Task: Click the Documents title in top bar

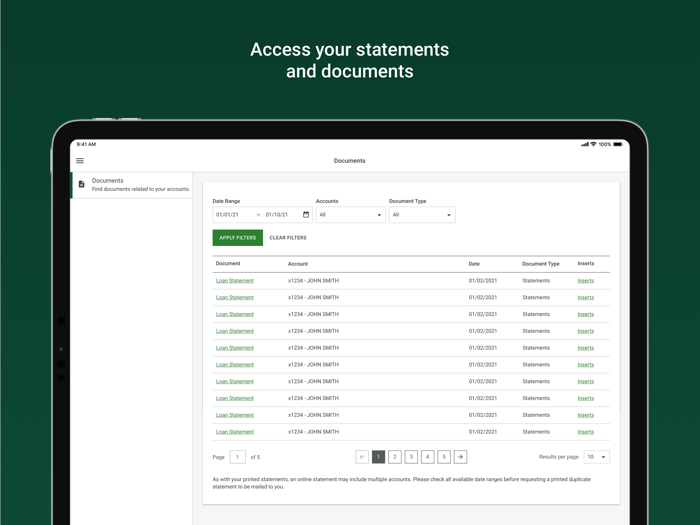Action: pyautogui.click(x=350, y=161)
